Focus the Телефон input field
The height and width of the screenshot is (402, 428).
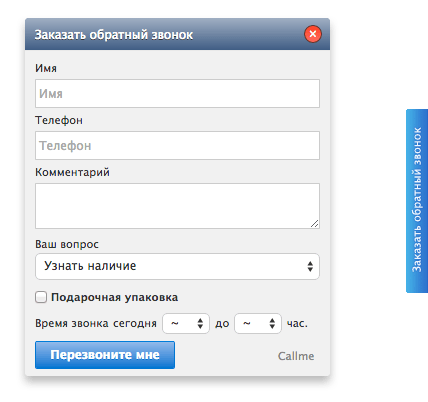[177, 146]
